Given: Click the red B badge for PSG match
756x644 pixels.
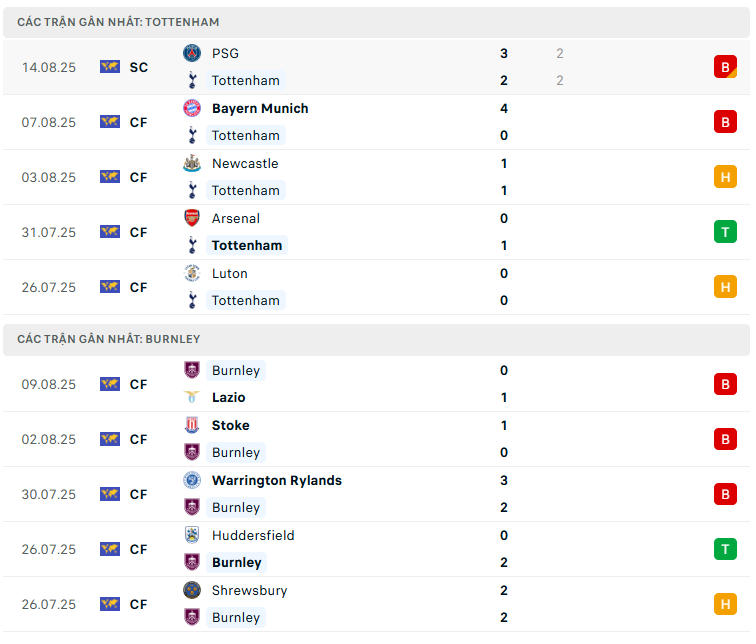Looking at the screenshot, I should tap(725, 67).
